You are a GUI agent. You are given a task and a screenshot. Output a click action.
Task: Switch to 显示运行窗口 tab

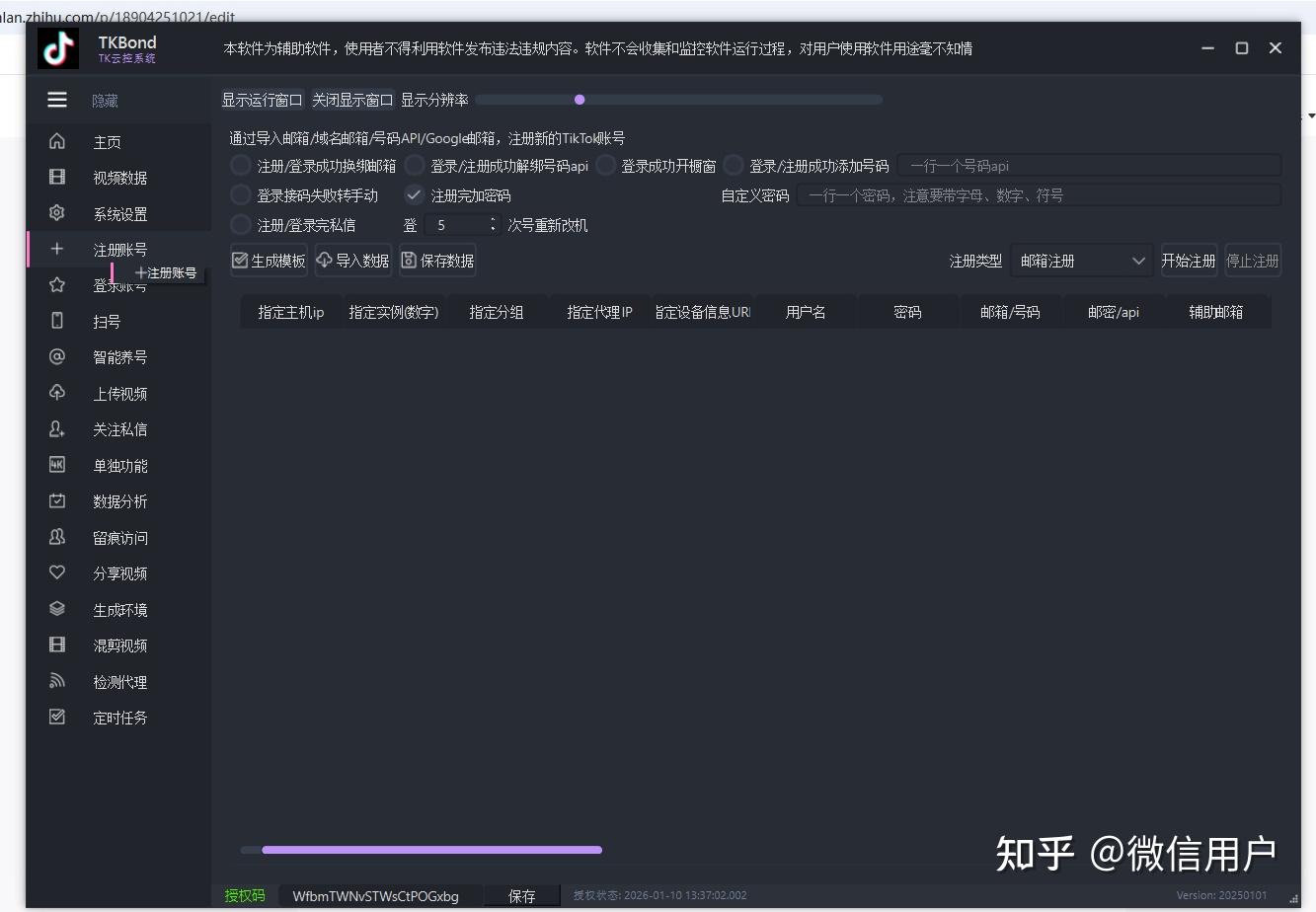coord(263,99)
